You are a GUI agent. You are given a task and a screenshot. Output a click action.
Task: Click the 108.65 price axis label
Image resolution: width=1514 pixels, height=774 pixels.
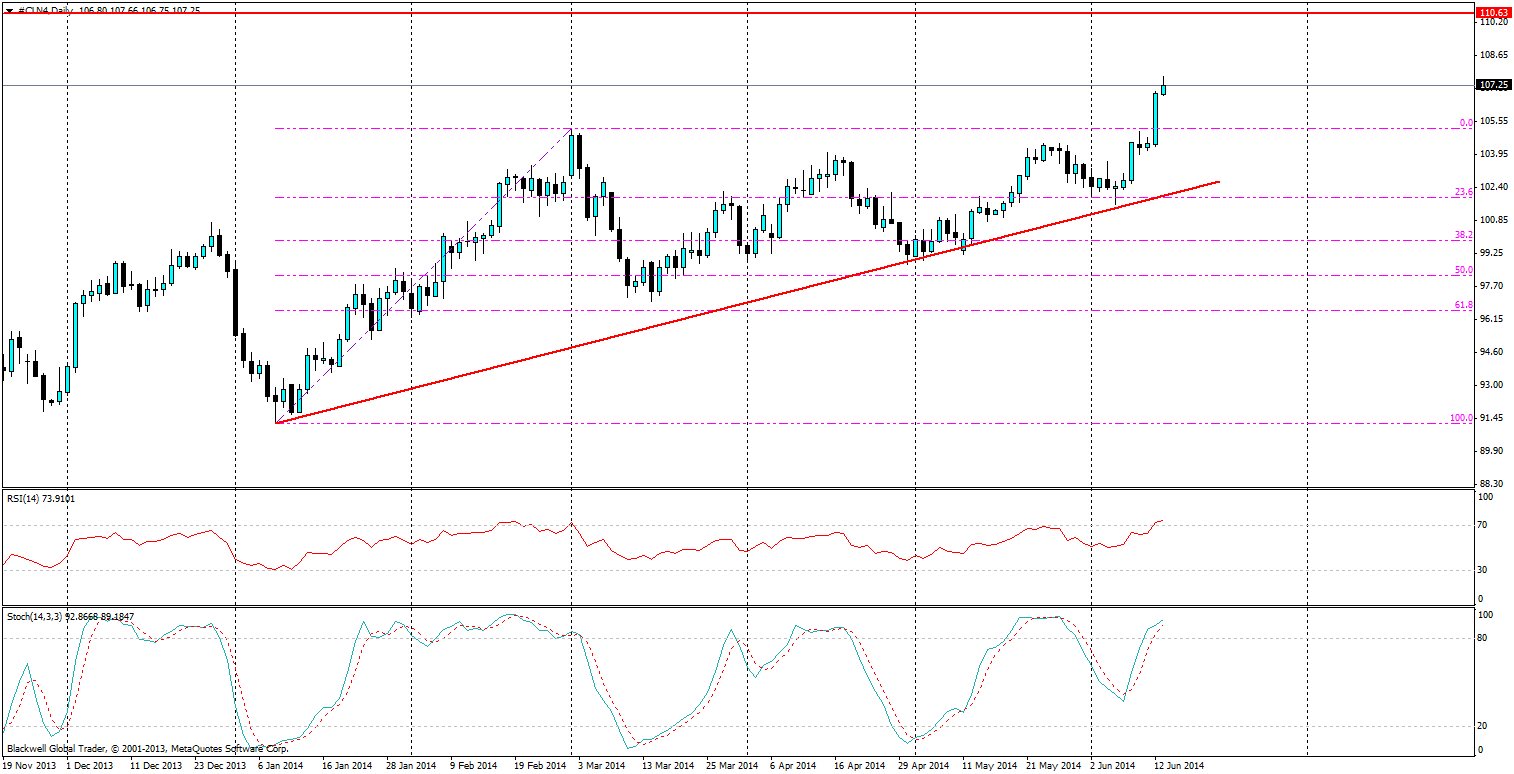point(1493,55)
